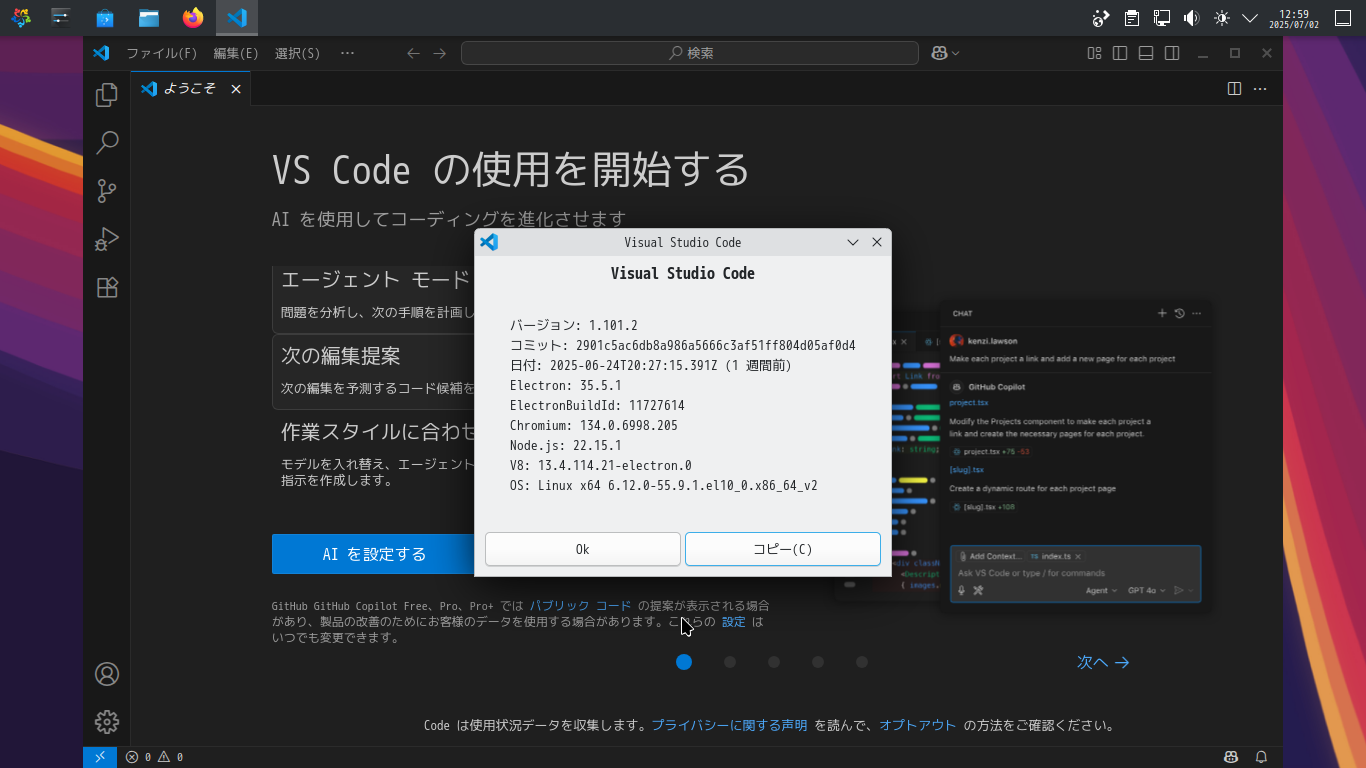Select the fifth walkthrough page dot

(x=862, y=662)
